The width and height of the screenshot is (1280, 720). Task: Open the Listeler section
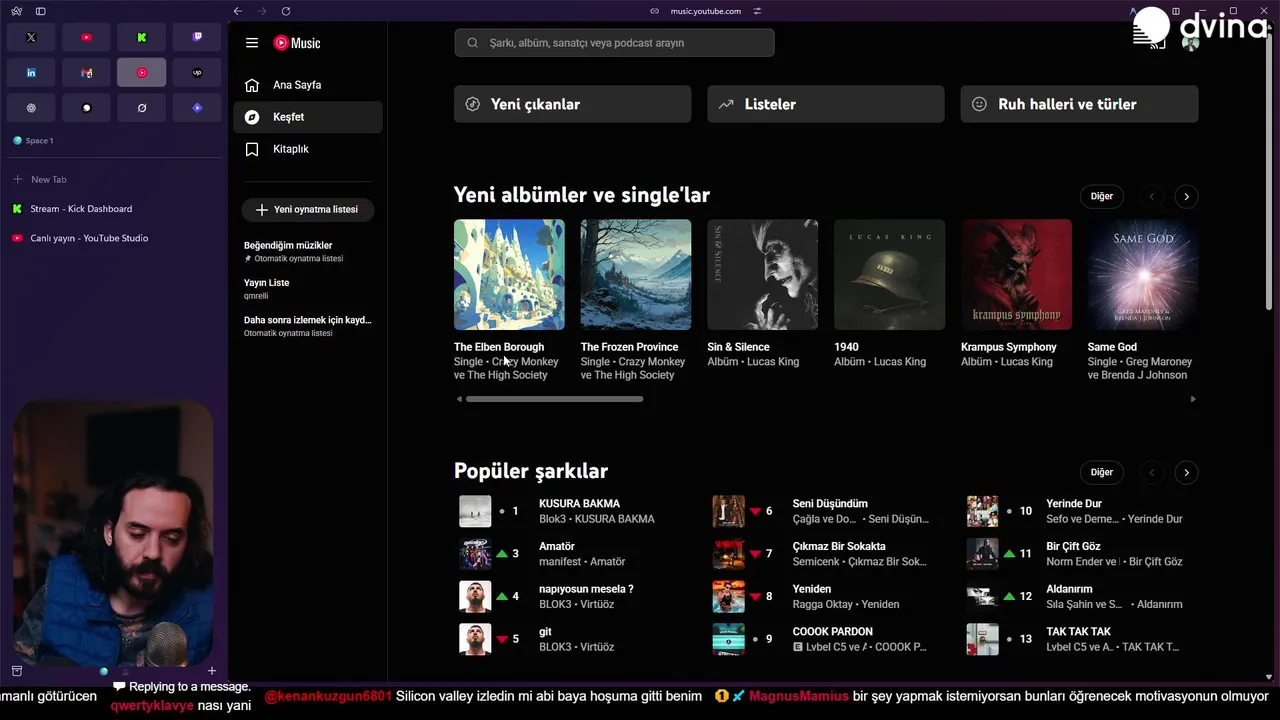[826, 104]
